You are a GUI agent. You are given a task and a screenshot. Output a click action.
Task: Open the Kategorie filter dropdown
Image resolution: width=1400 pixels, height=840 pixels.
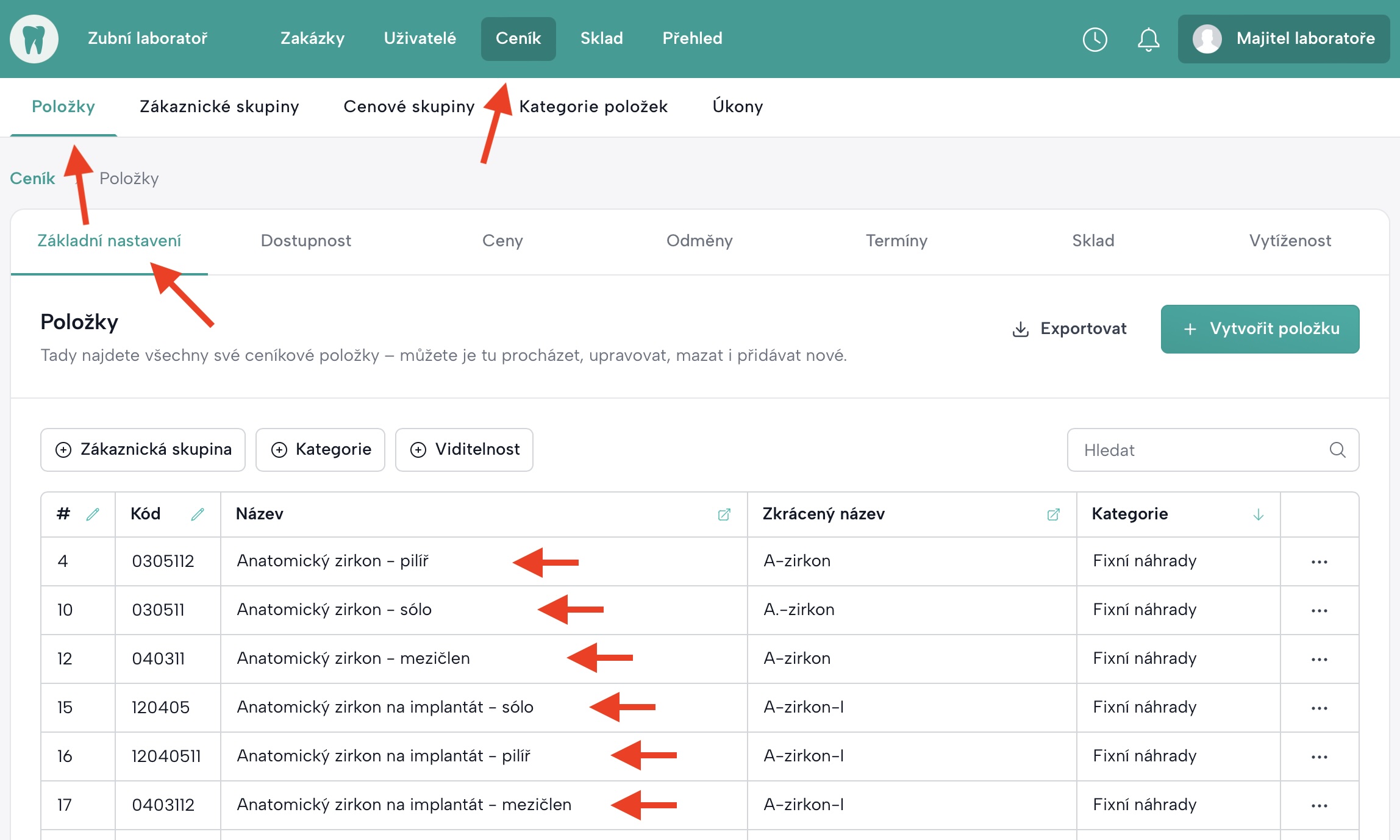click(x=320, y=450)
